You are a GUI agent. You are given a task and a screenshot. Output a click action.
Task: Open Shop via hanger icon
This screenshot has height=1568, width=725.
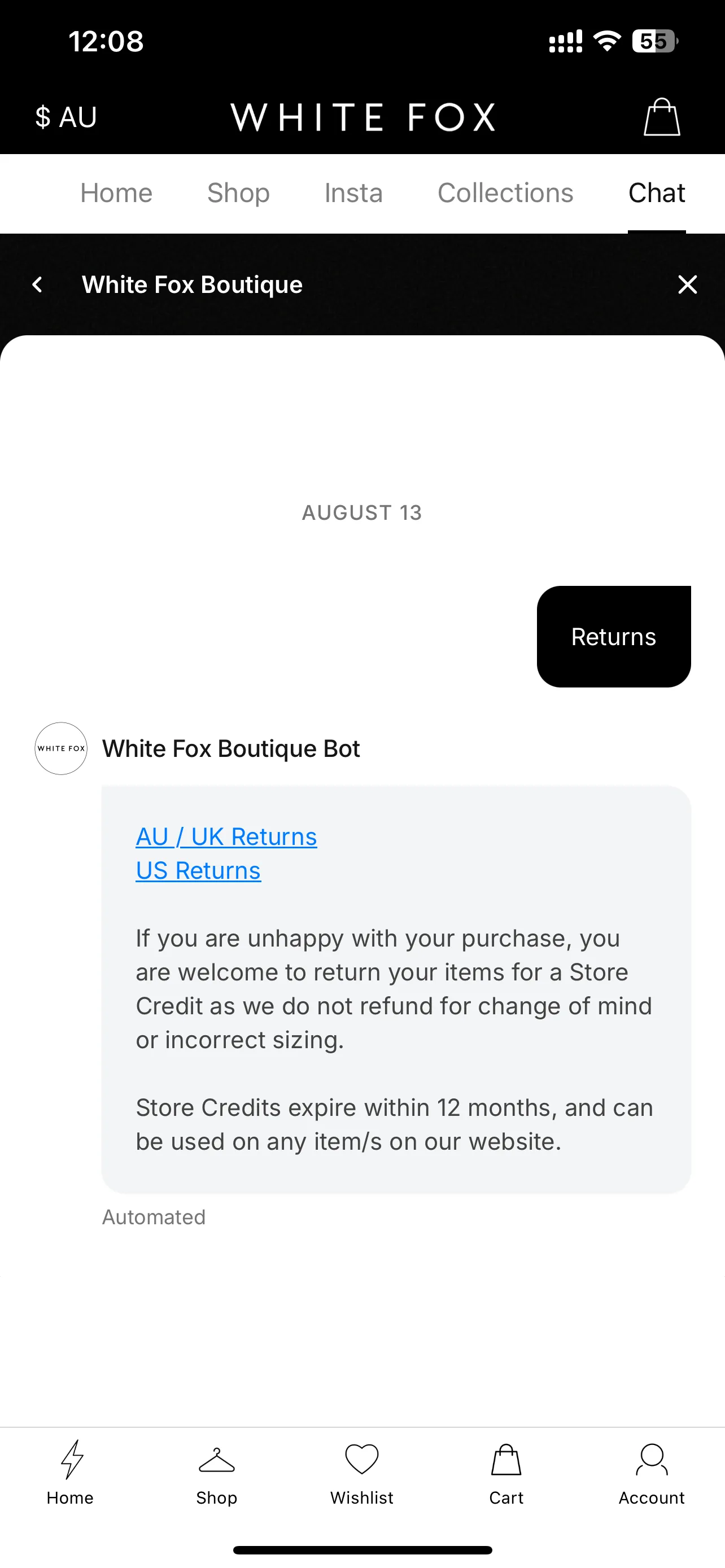tap(217, 1460)
